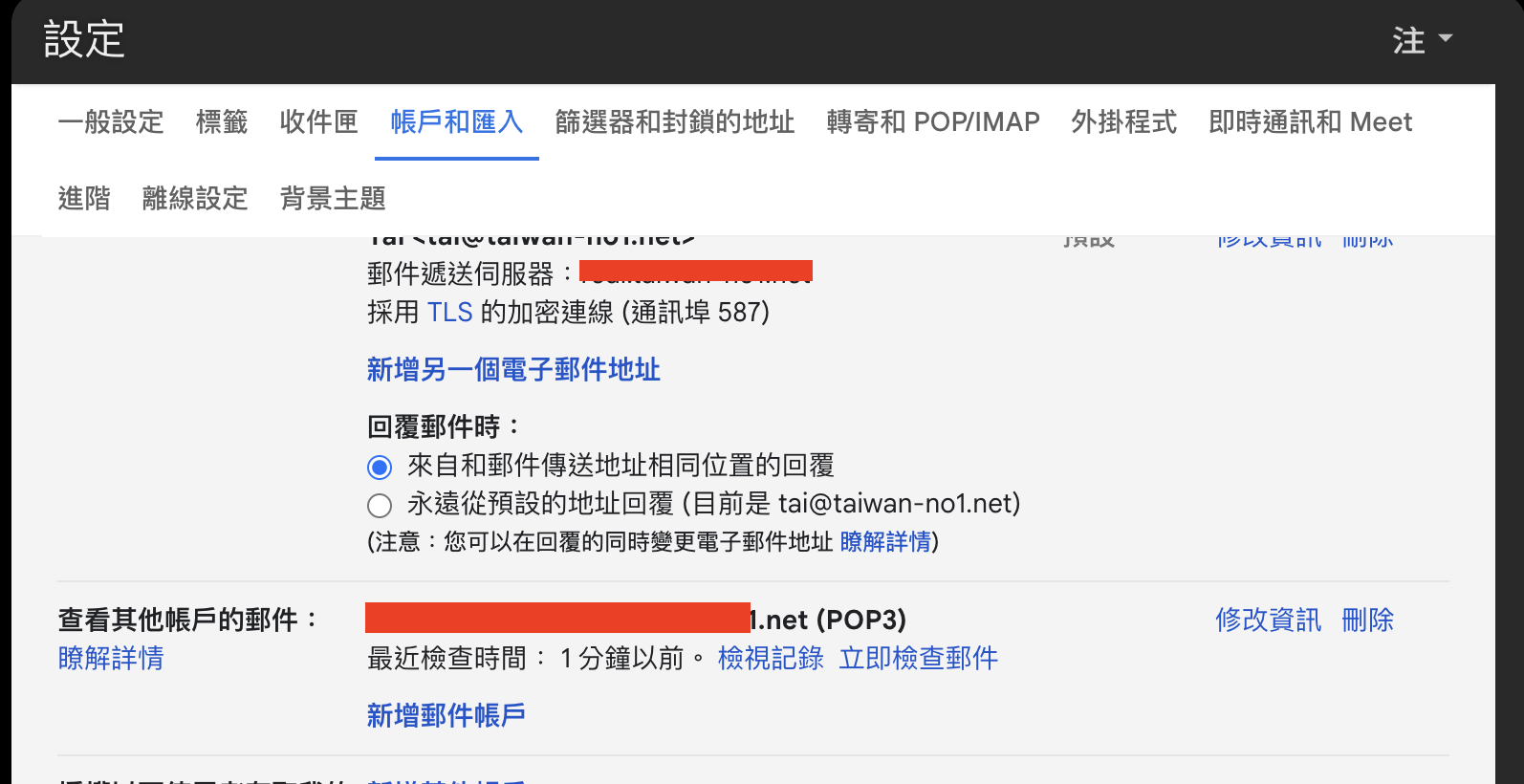This screenshot has height=784, width=1524.
Task: Click 新增另一個電子郵件地址 link
Action: pos(513,370)
